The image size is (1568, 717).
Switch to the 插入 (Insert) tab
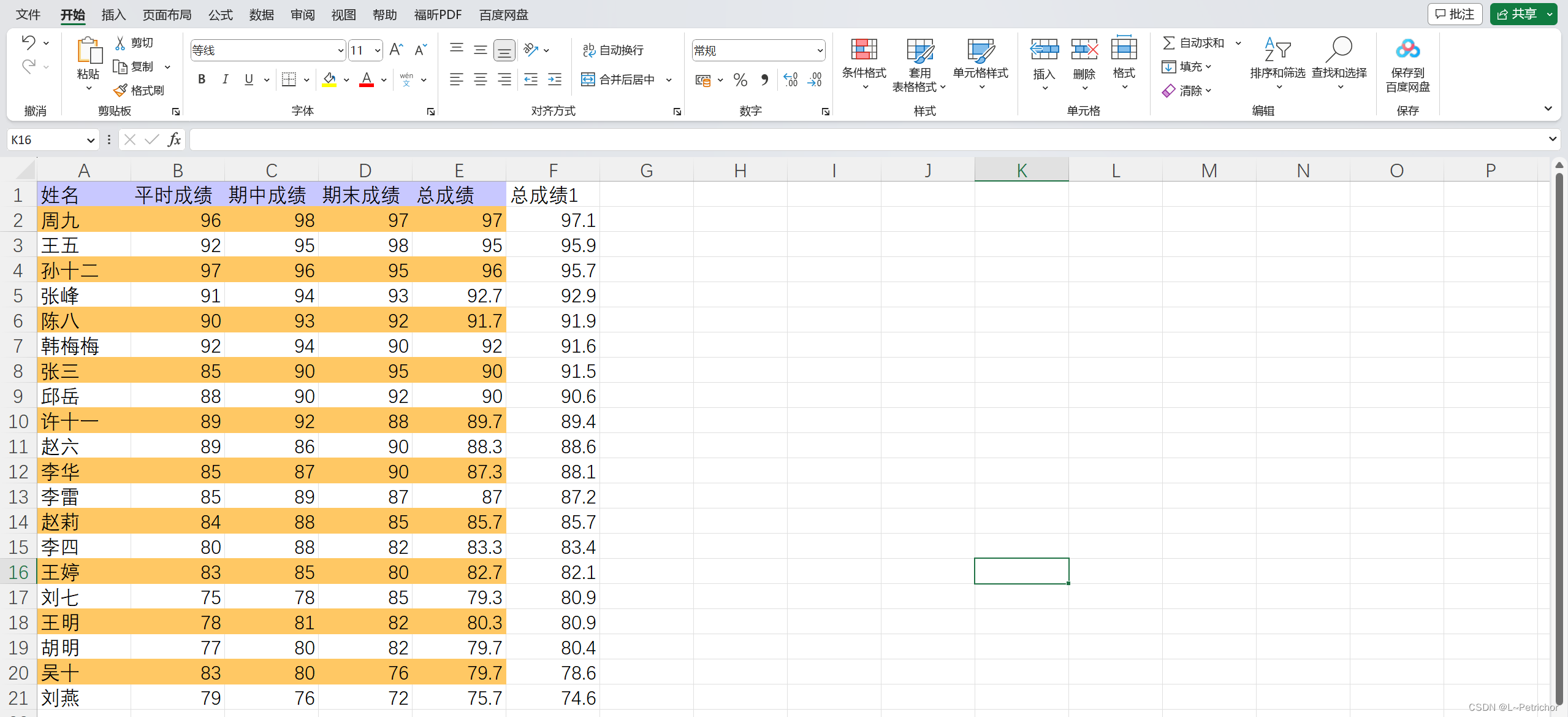(113, 15)
